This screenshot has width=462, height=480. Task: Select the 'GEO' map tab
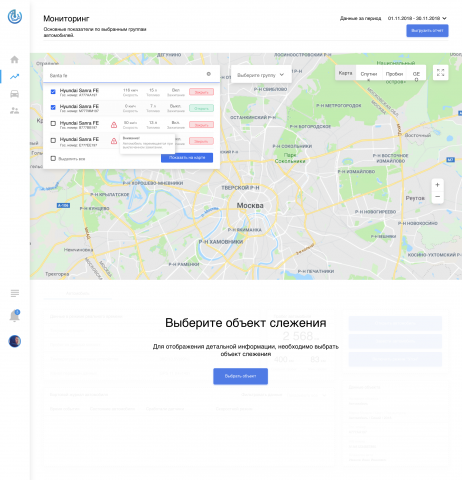click(416, 74)
